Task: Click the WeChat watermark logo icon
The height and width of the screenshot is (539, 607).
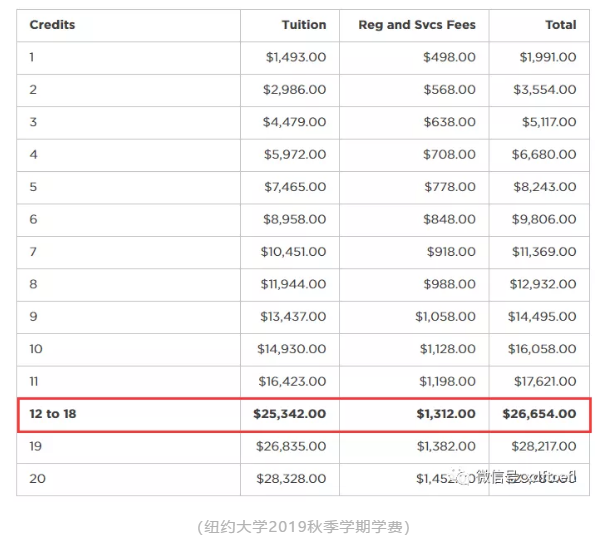Action: [462, 478]
